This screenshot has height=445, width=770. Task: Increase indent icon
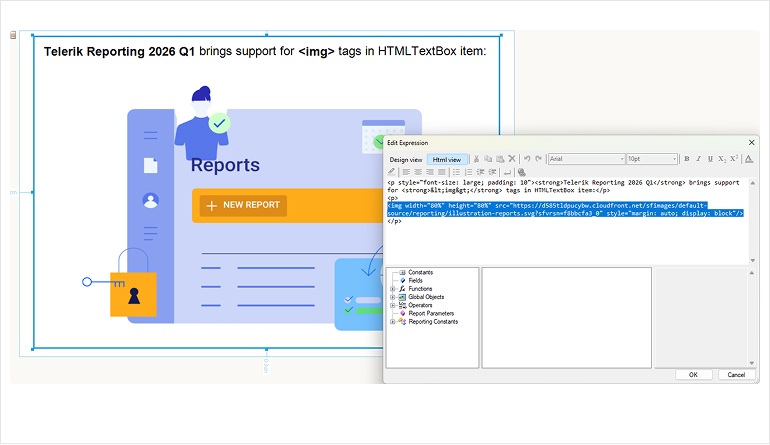pyautogui.click(x=492, y=172)
